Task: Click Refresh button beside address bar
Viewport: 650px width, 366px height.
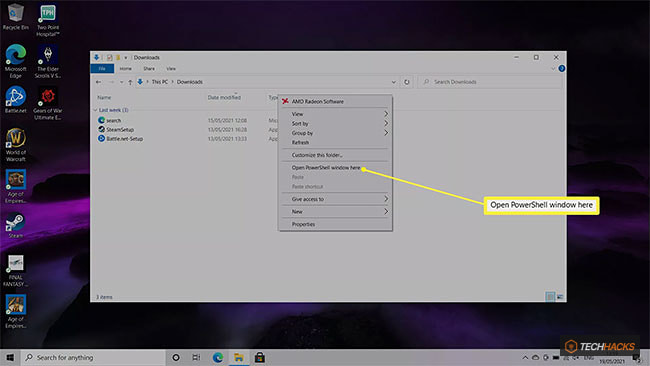Action: click(x=407, y=82)
